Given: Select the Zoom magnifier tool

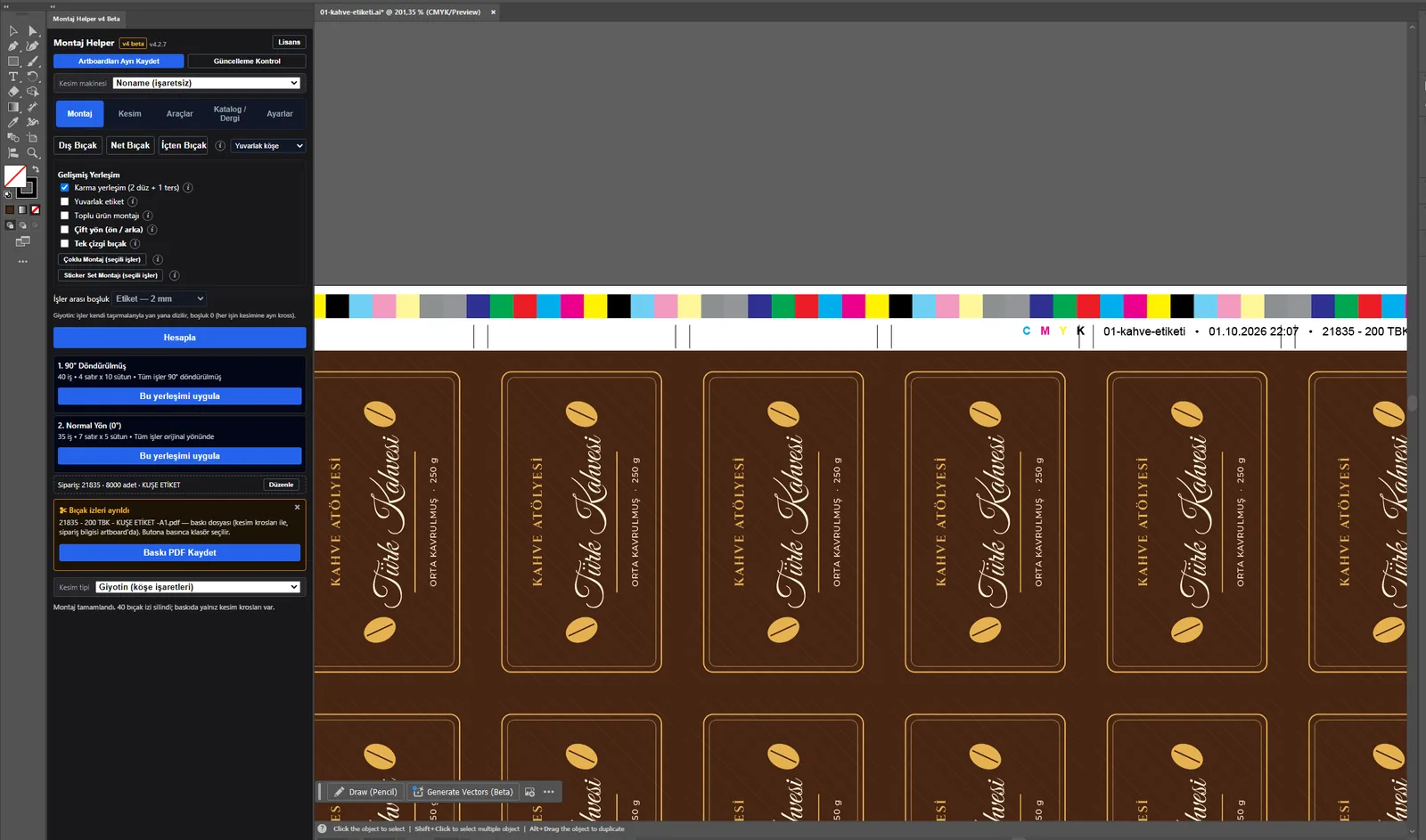Looking at the screenshot, I should [x=32, y=152].
